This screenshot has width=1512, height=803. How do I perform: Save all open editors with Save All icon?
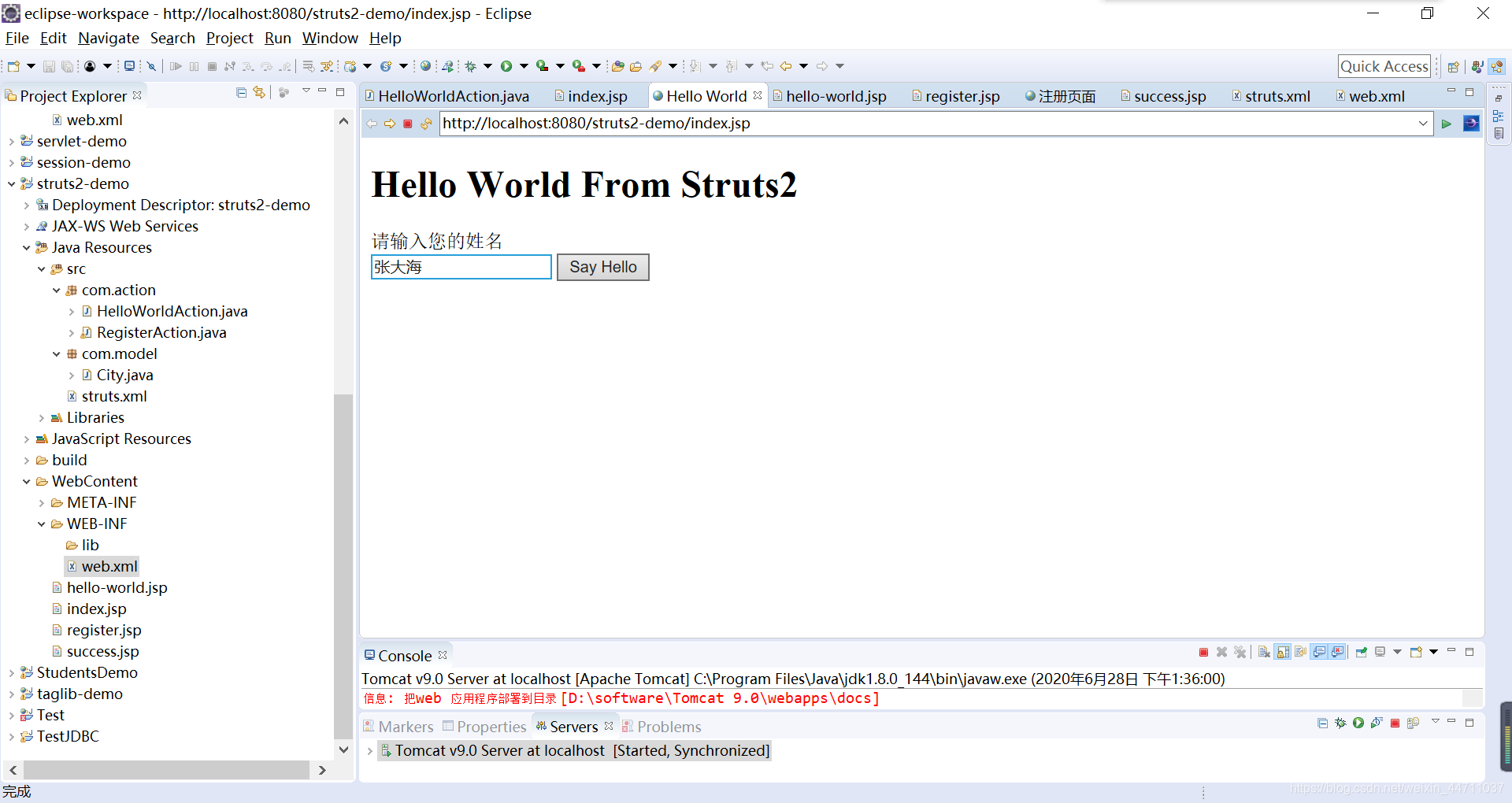click(x=68, y=66)
